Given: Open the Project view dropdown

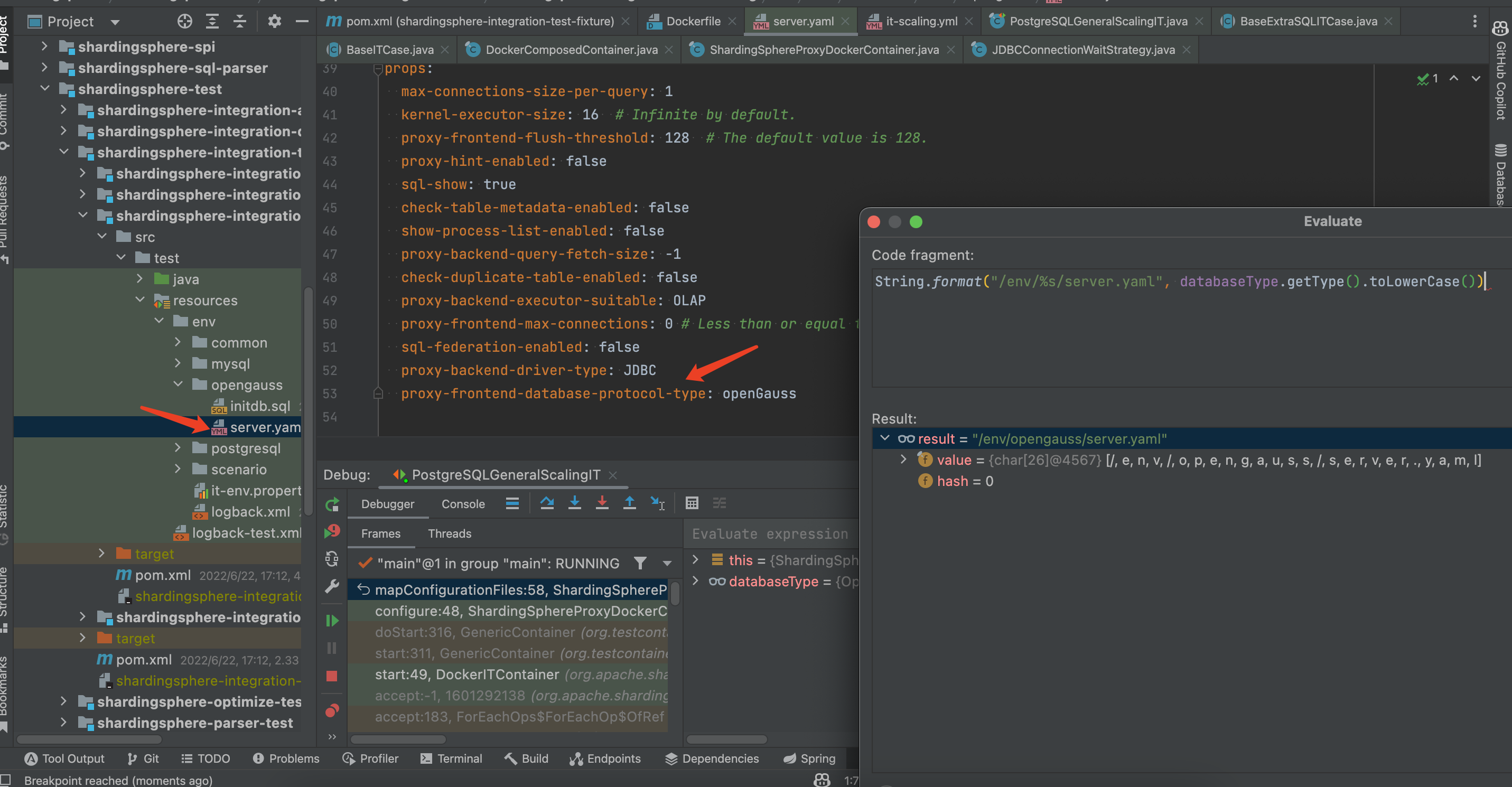Looking at the screenshot, I should pos(115,21).
